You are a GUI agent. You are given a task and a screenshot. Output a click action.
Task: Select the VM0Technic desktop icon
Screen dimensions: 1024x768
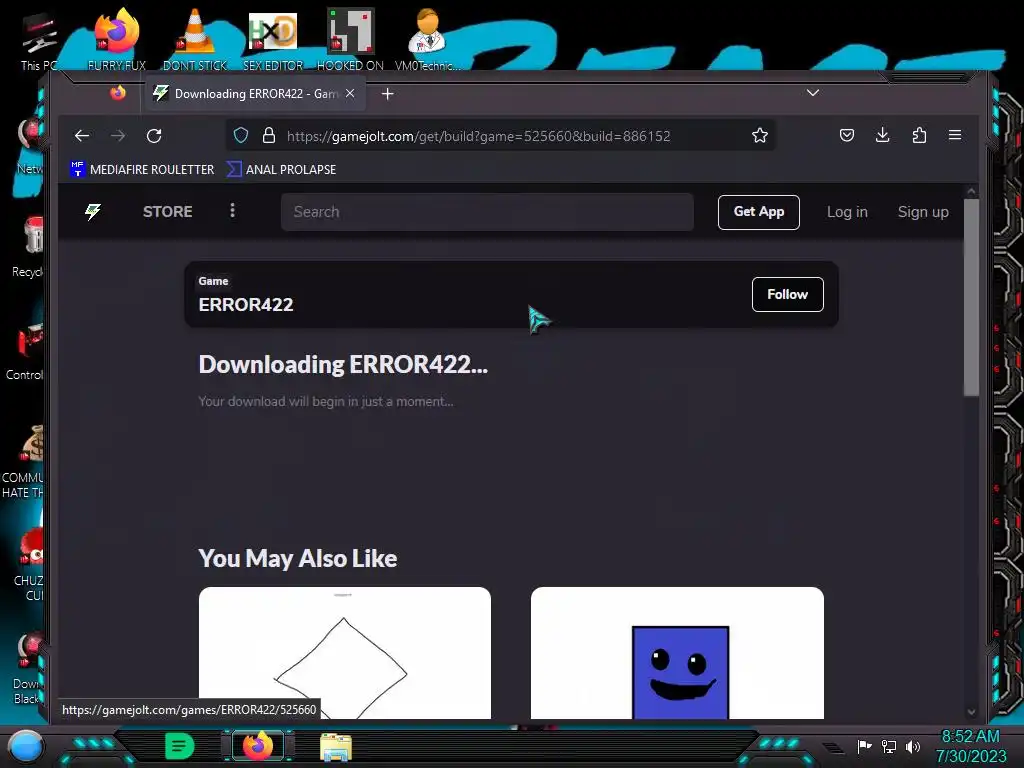point(427,39)
